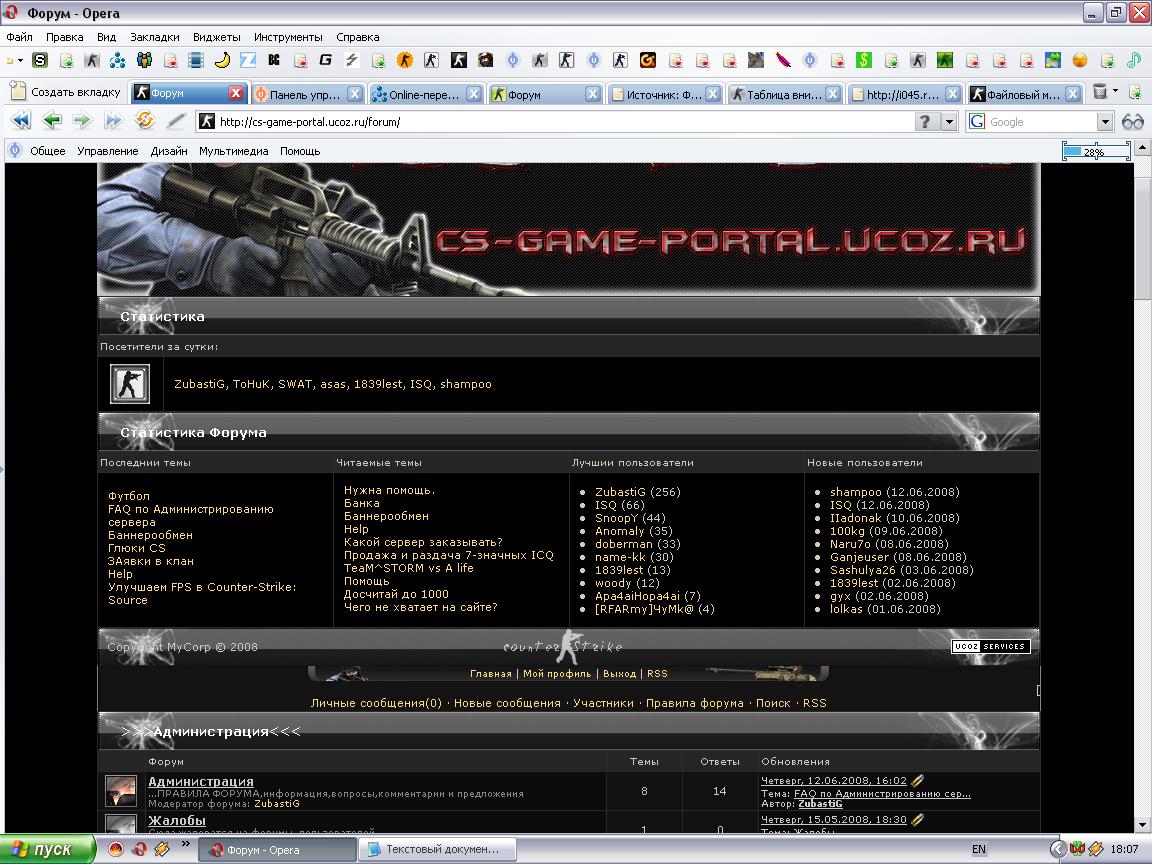This screenshot has height=864, width=1152.
Task: Open the Досчитай до 1000 topic
Action: (396, 594)
